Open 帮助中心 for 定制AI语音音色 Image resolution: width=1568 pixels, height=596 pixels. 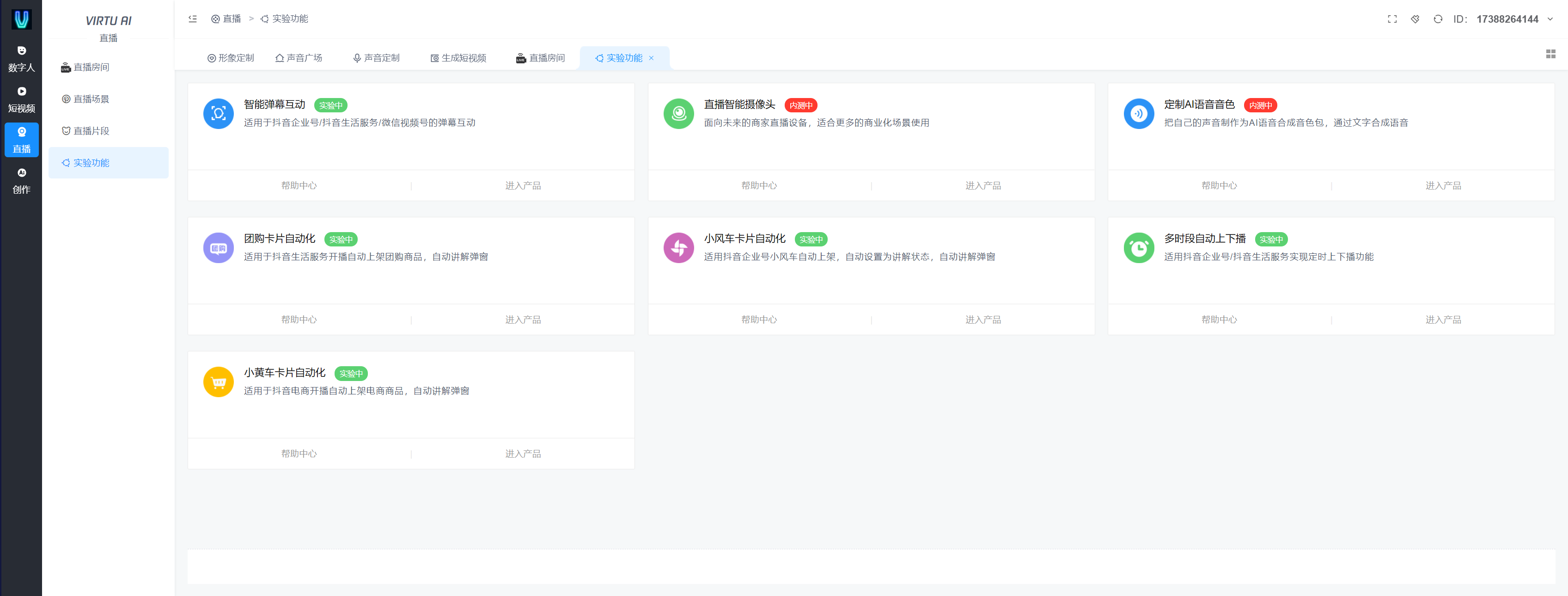pos(1219,186)
